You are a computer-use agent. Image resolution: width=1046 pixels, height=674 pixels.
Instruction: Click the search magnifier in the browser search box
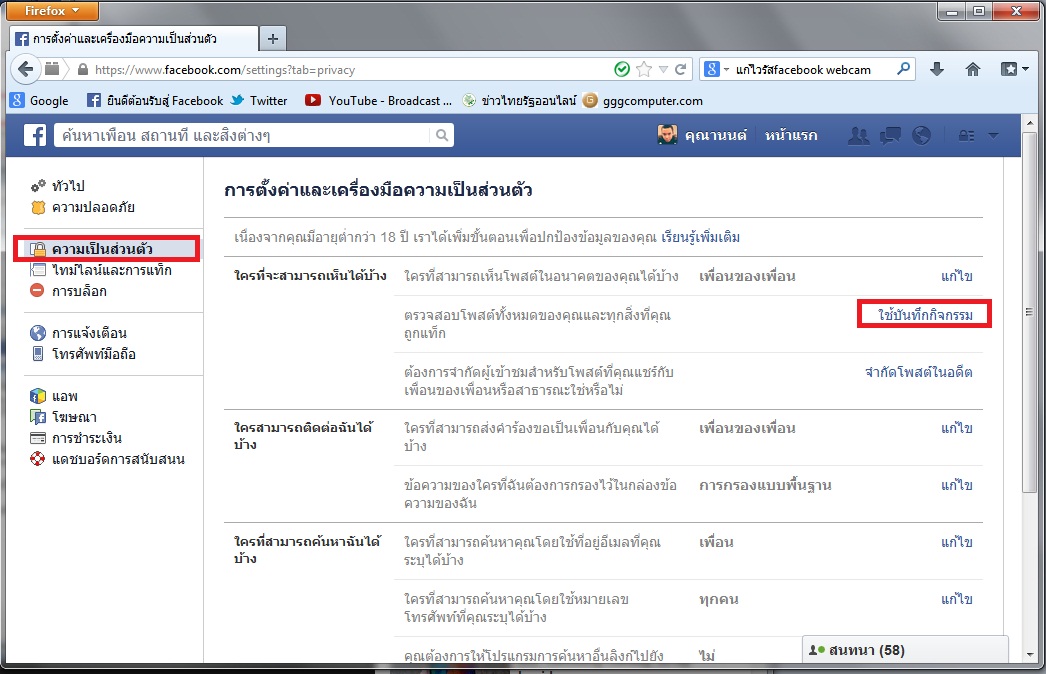[903, 69]
